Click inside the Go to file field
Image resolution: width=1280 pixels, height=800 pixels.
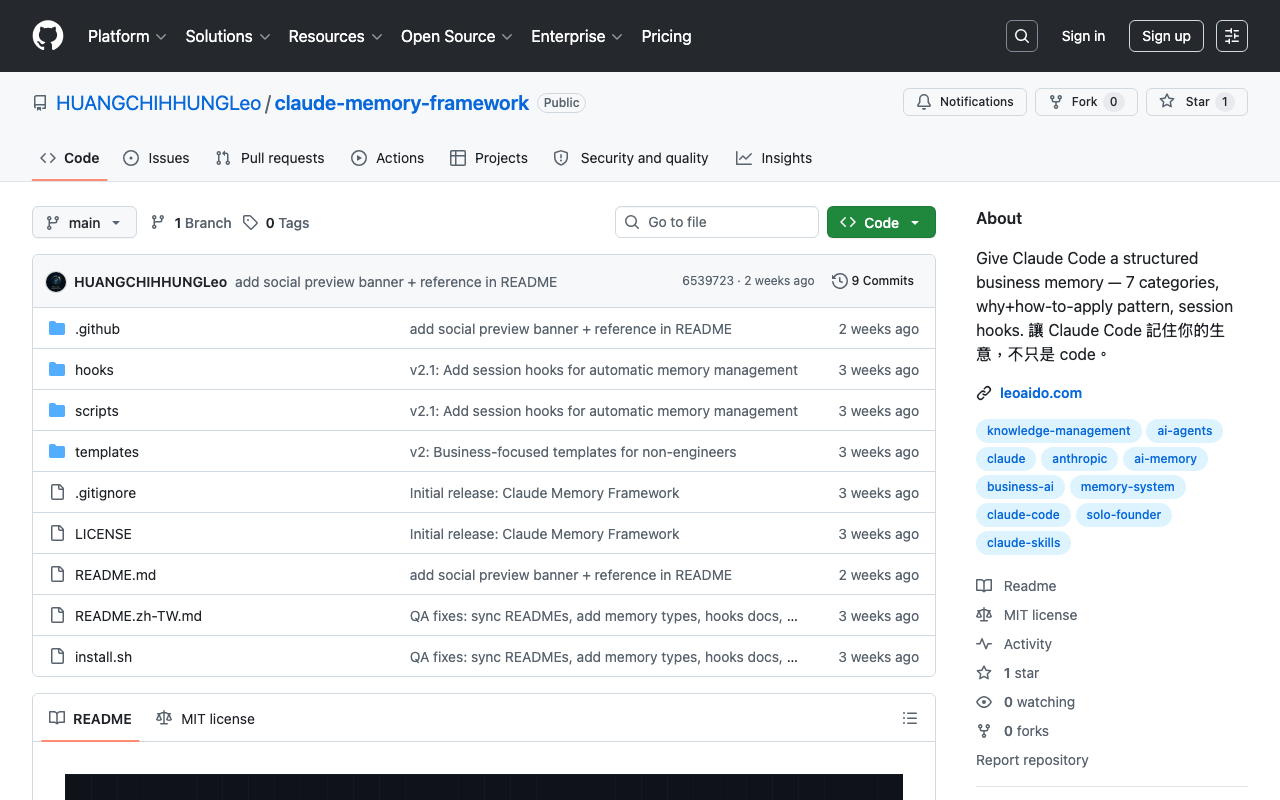pyautogui.click(x=716, y=221)
